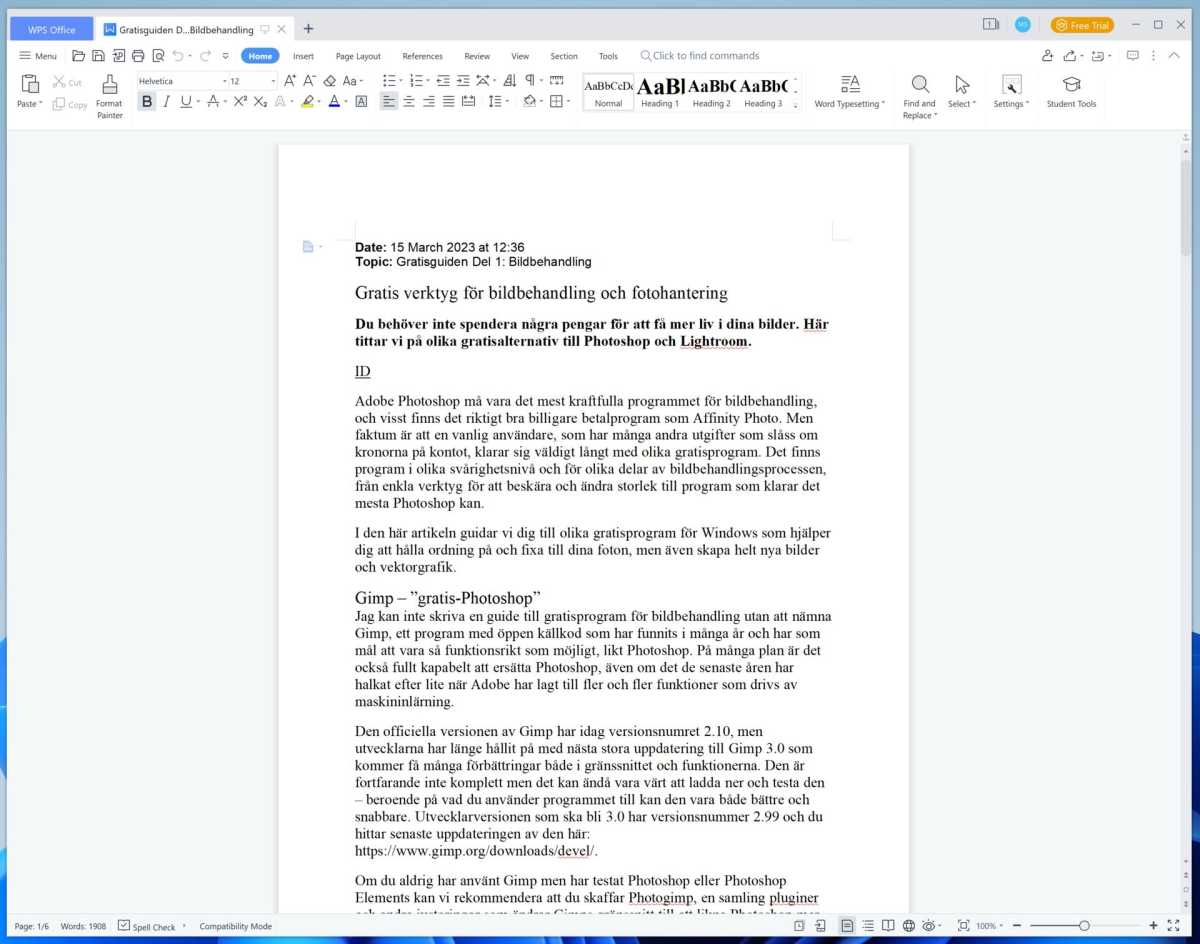
Task: Expand line spacing options
Action: 507,101
